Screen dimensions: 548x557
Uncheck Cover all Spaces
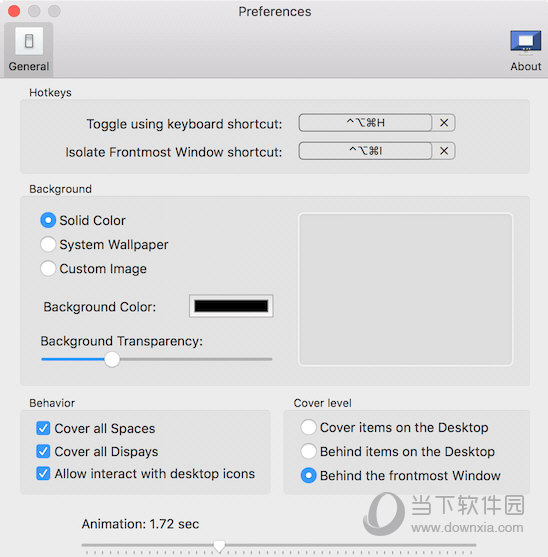(x=43, y=428)
